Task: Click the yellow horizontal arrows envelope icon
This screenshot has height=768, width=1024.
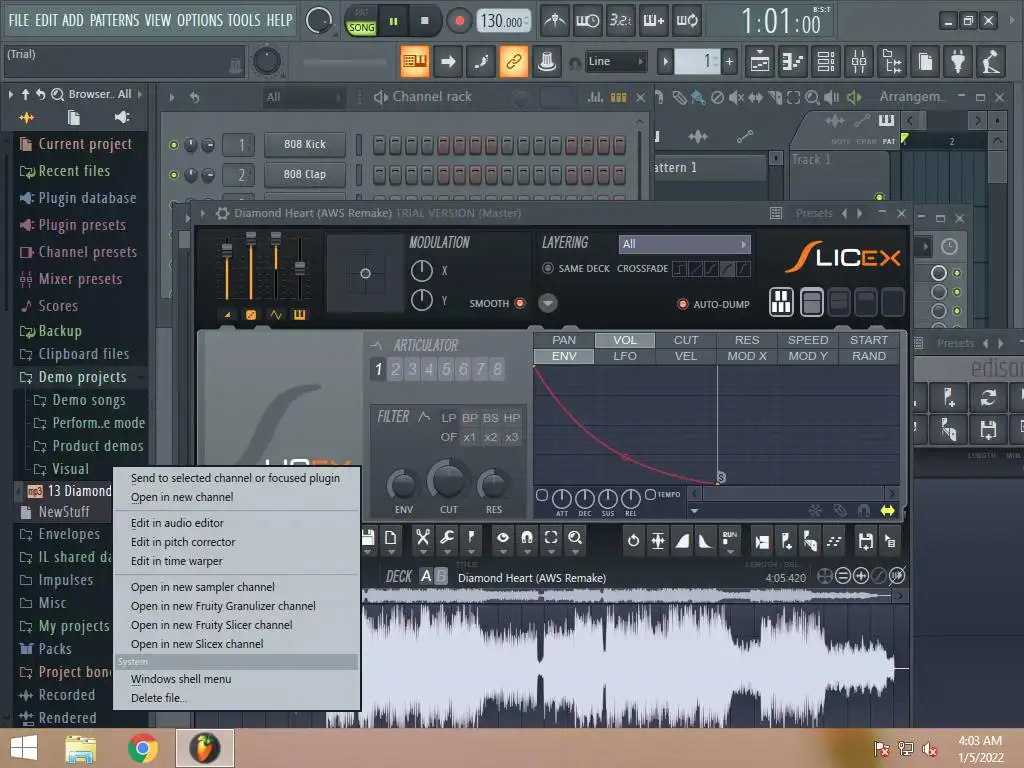Action: coord(888,511)
